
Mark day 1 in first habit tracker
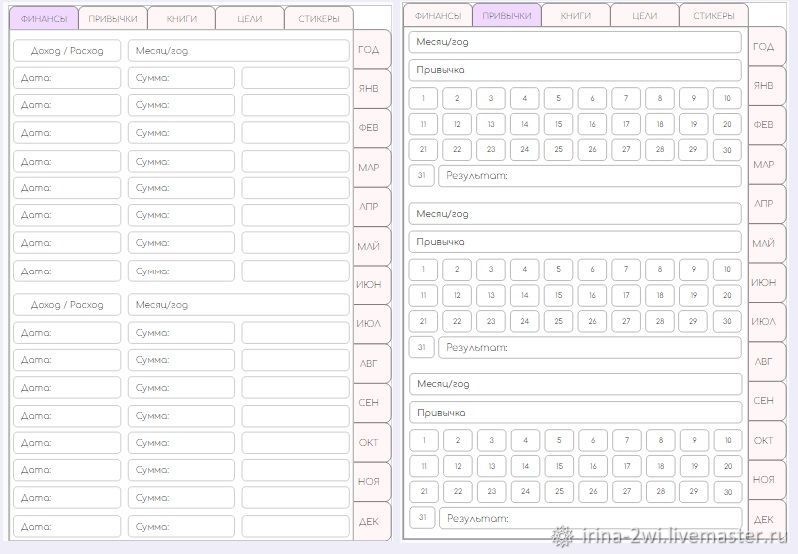(x=423, y=98)
